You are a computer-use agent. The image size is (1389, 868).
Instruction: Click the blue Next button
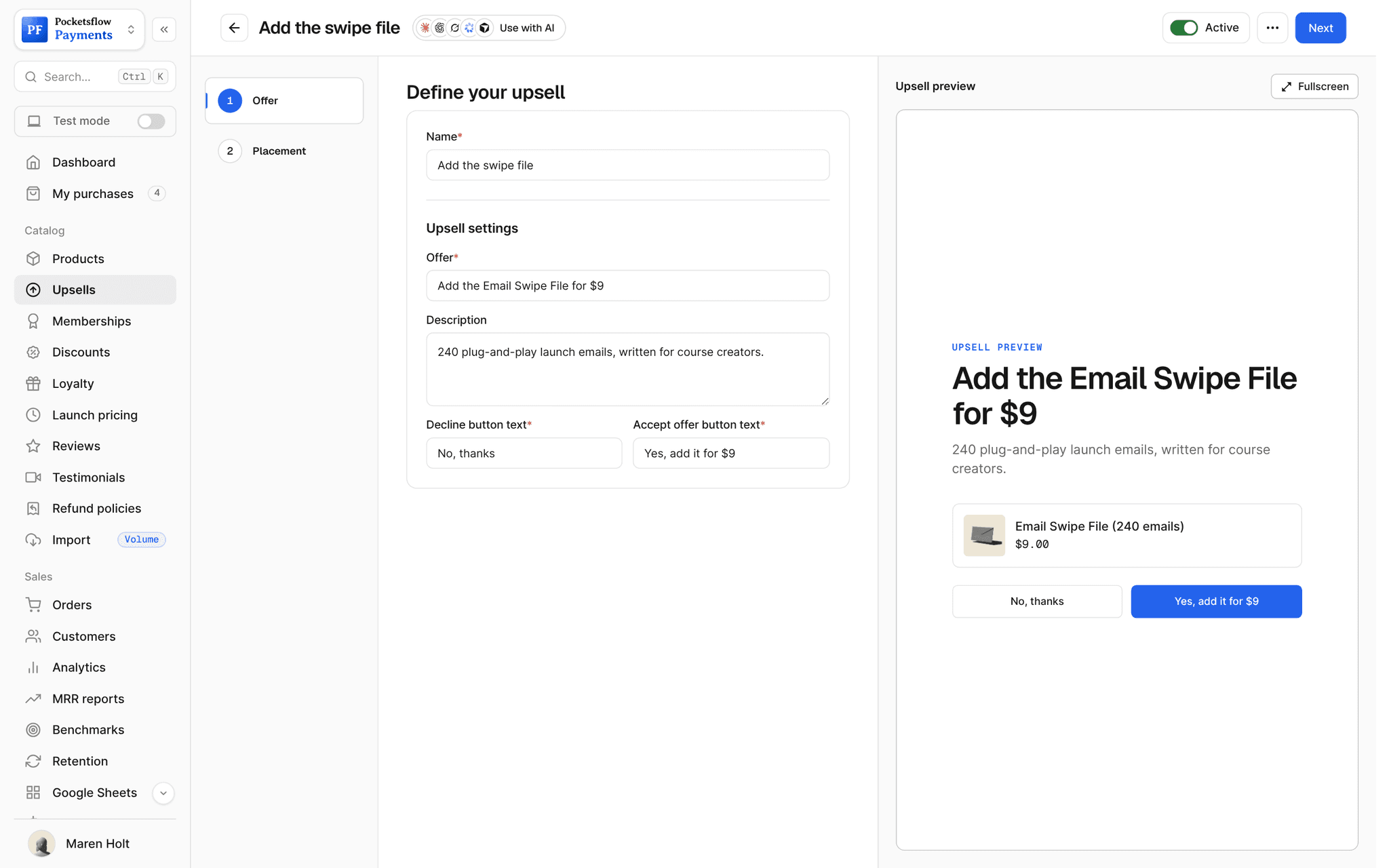[x=1320, y=28]
